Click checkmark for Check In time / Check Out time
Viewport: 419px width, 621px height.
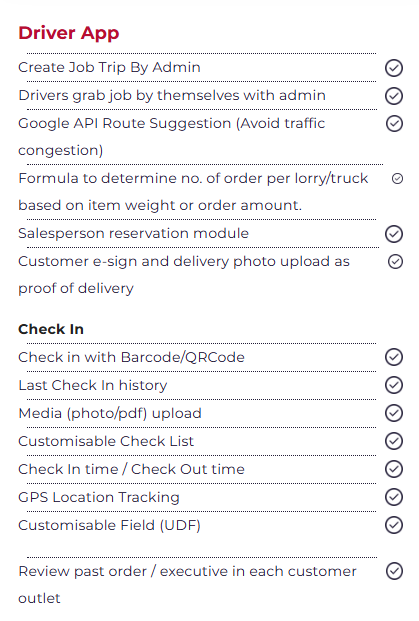[394, 469]
